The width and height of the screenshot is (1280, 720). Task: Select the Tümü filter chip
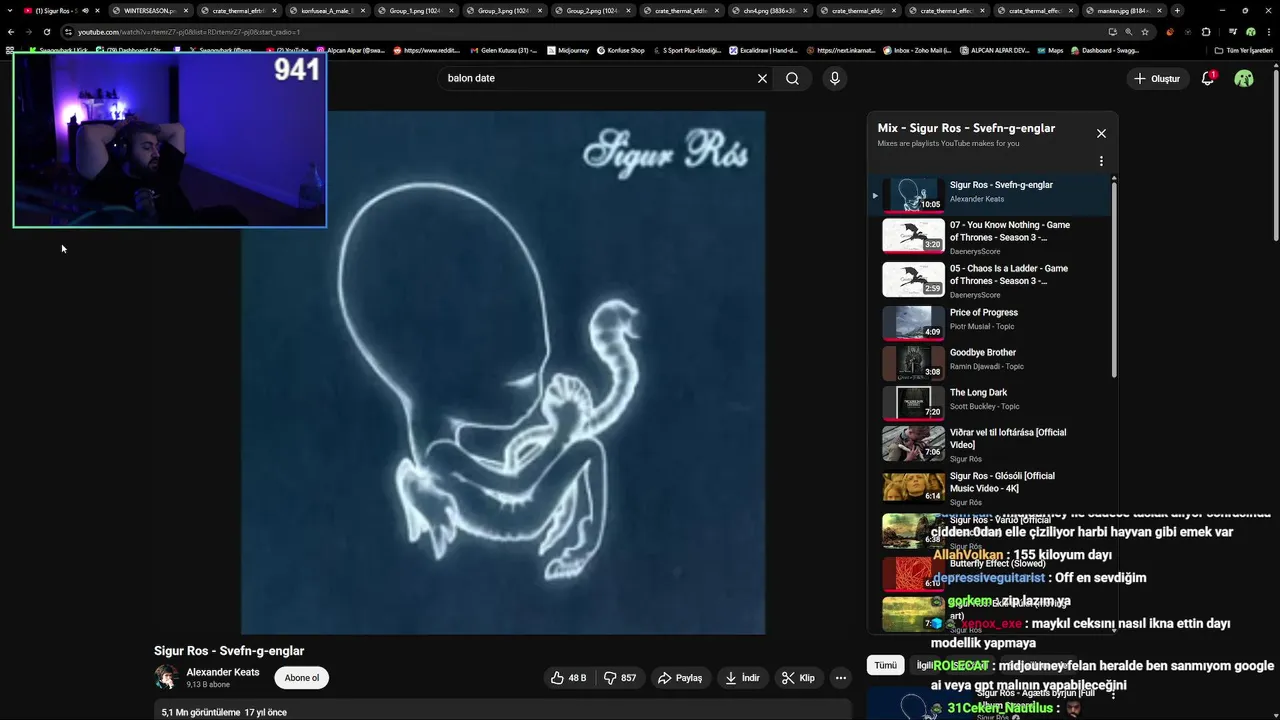tap(886, 665)
